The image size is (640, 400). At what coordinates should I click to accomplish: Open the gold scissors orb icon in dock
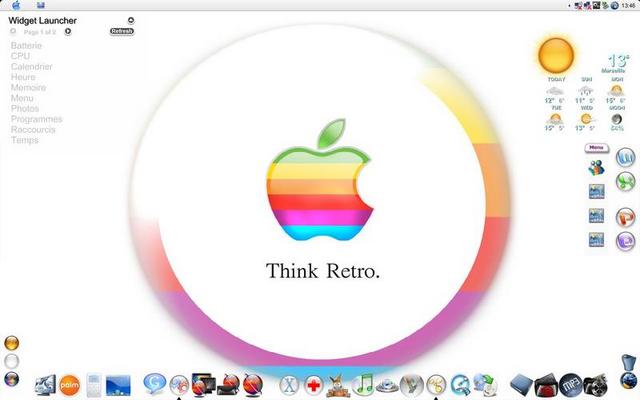(436, 385)
